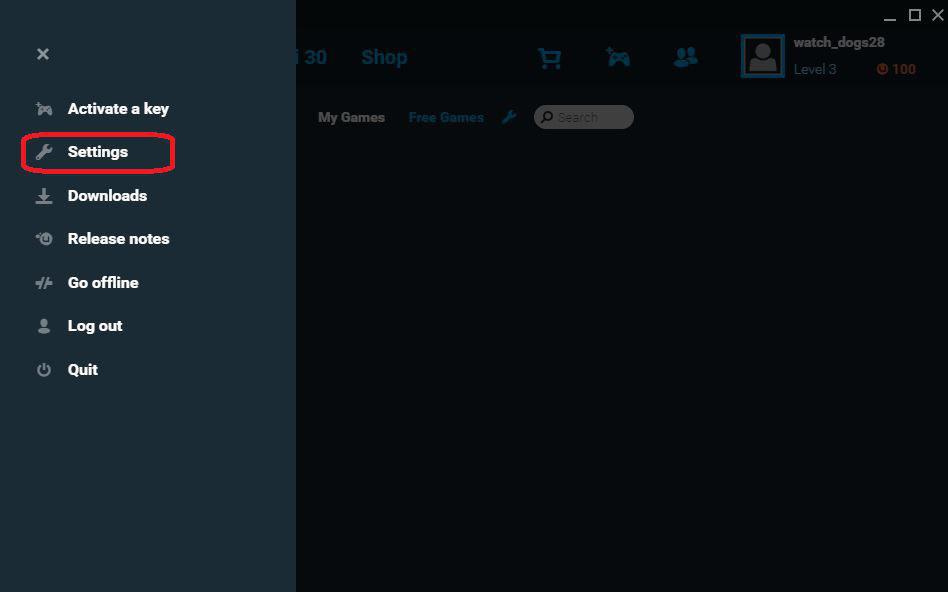Open the watch_dogs28 profile
The width and height of the screenshot is (948, 592).
pyautogui.click(x=838, y=42)
